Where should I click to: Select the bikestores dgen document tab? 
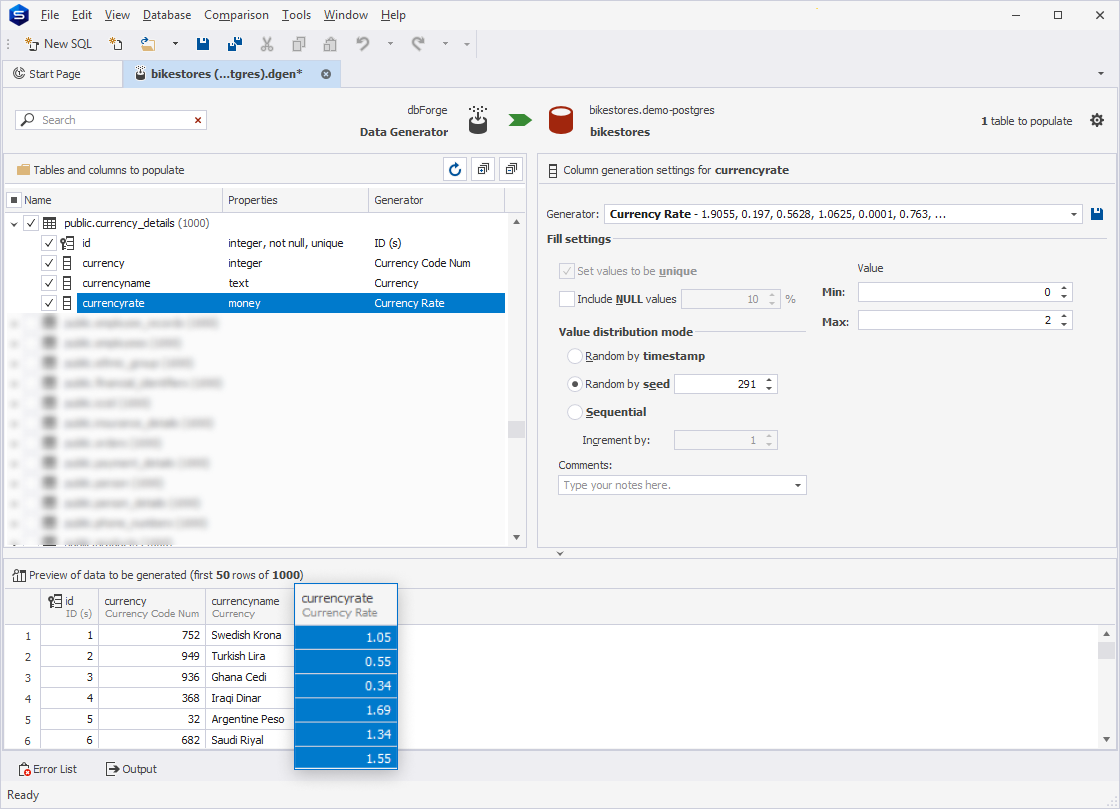pyautogui.click(x=226, y=74)
